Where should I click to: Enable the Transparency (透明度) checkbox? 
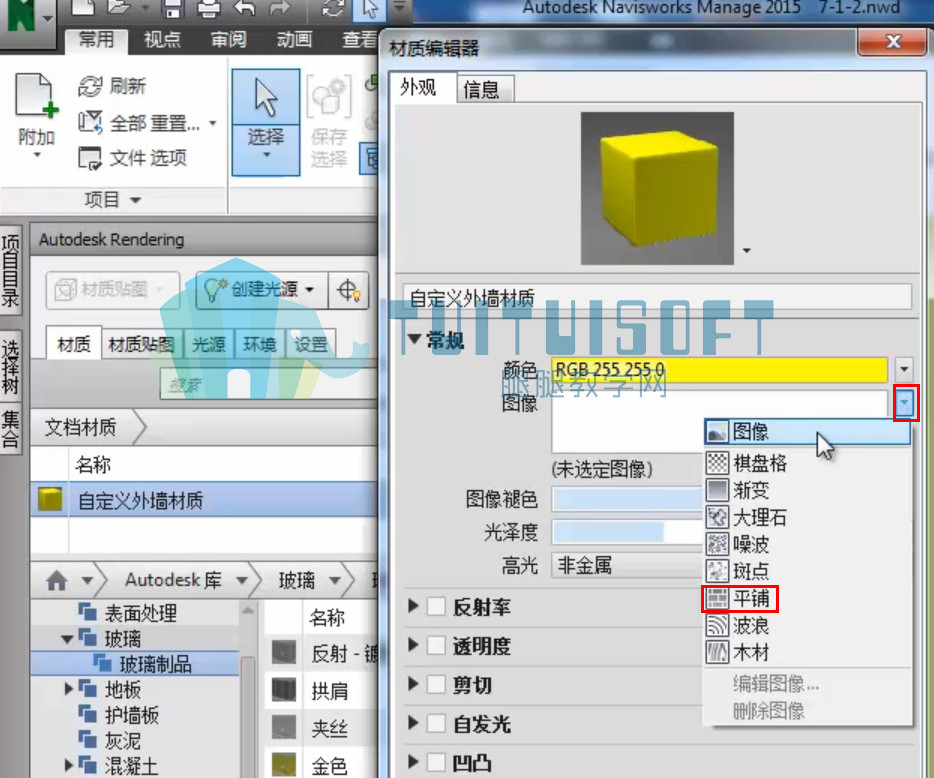pos(436,646)
